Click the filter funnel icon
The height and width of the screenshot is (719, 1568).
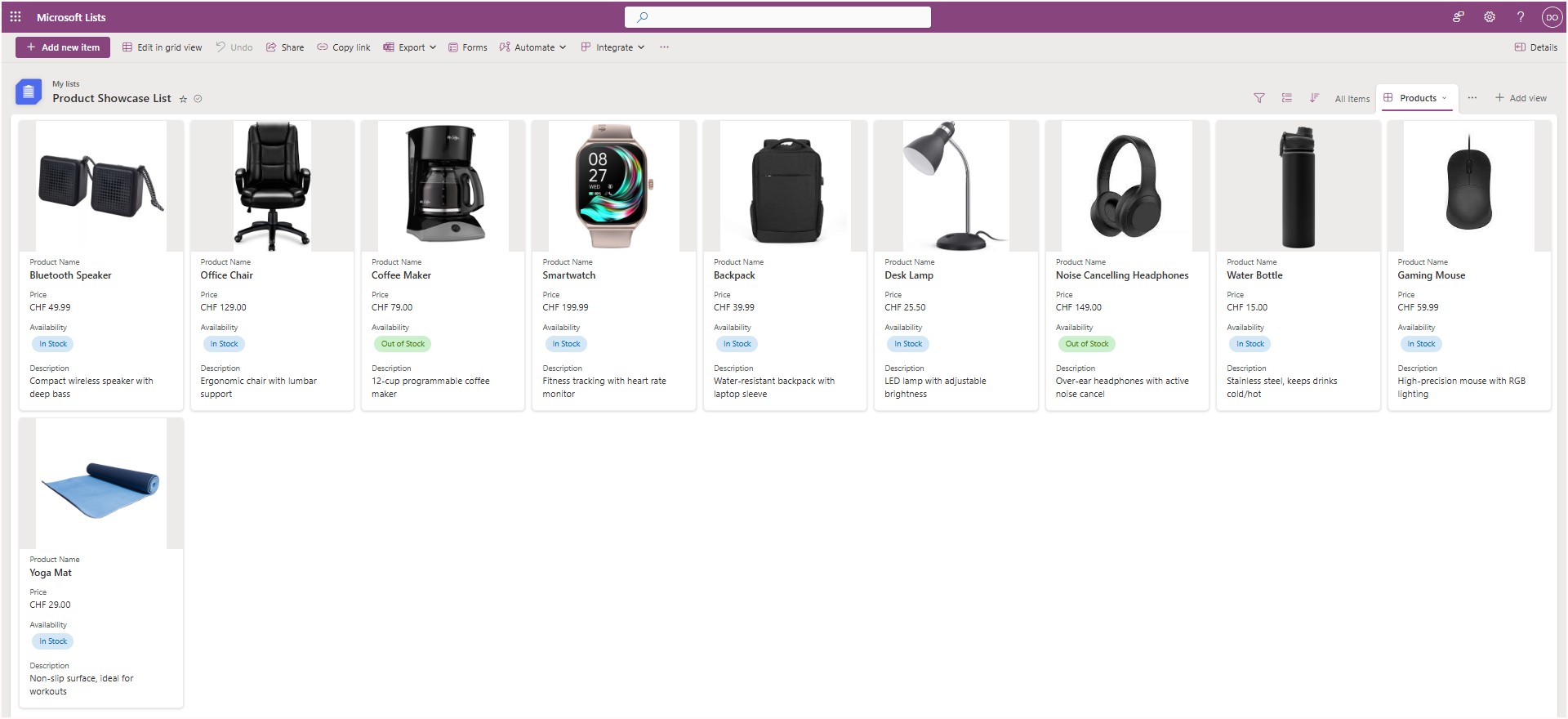click(x=1258, y=98)
